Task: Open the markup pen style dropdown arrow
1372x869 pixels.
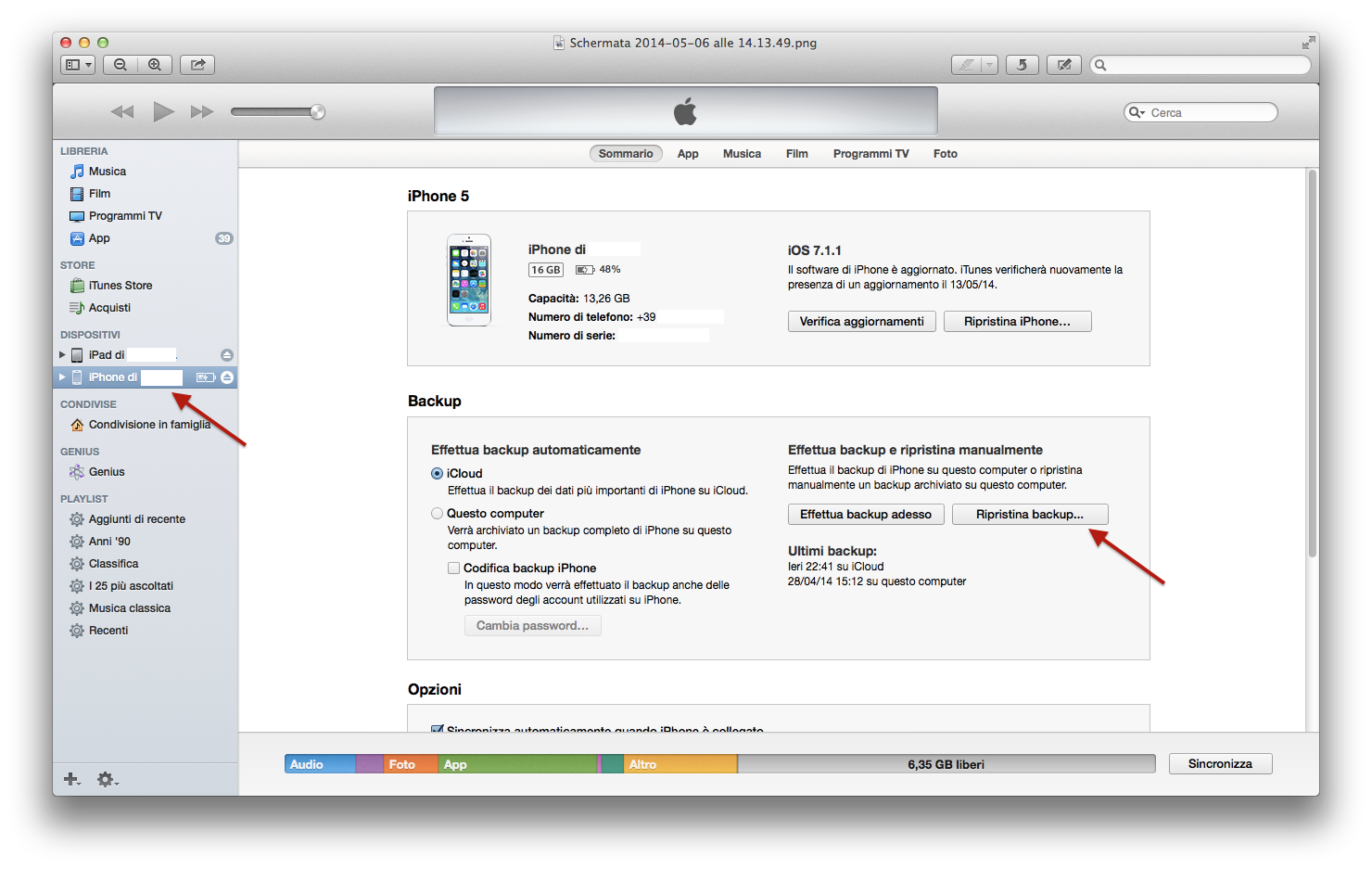Action: (990, 65)
